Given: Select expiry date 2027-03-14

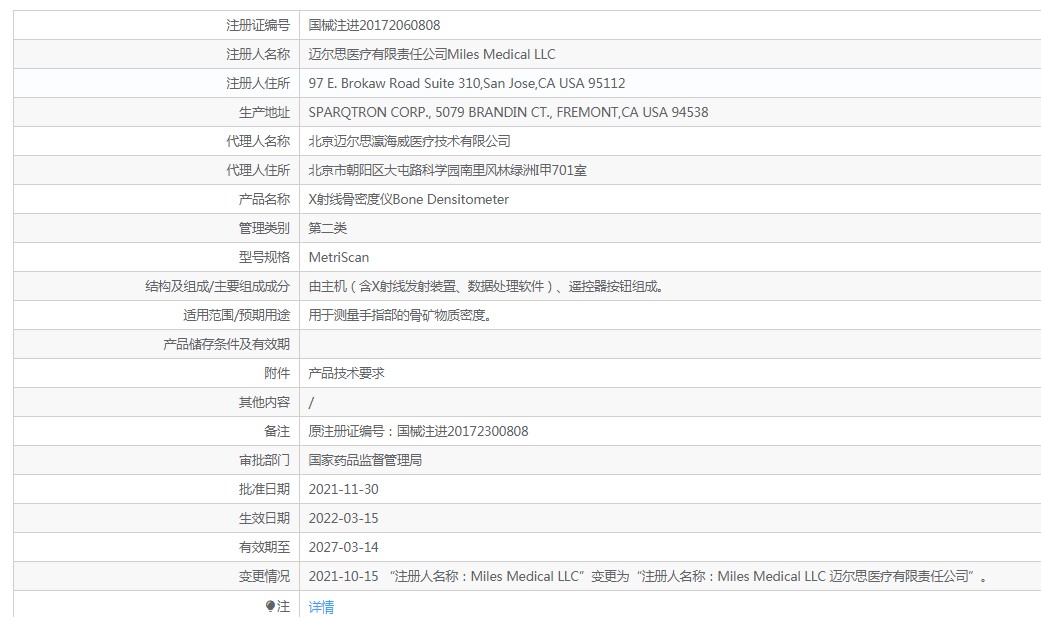Looking at the screenshot, I should pos(343,547).
